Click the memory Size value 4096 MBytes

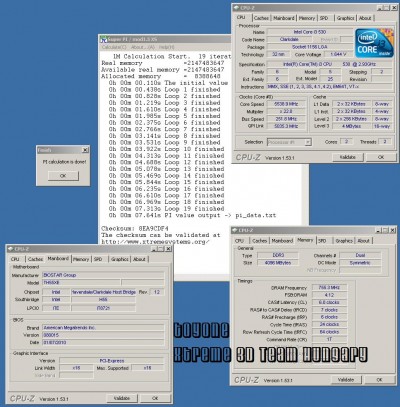click(x=278, y=263)
